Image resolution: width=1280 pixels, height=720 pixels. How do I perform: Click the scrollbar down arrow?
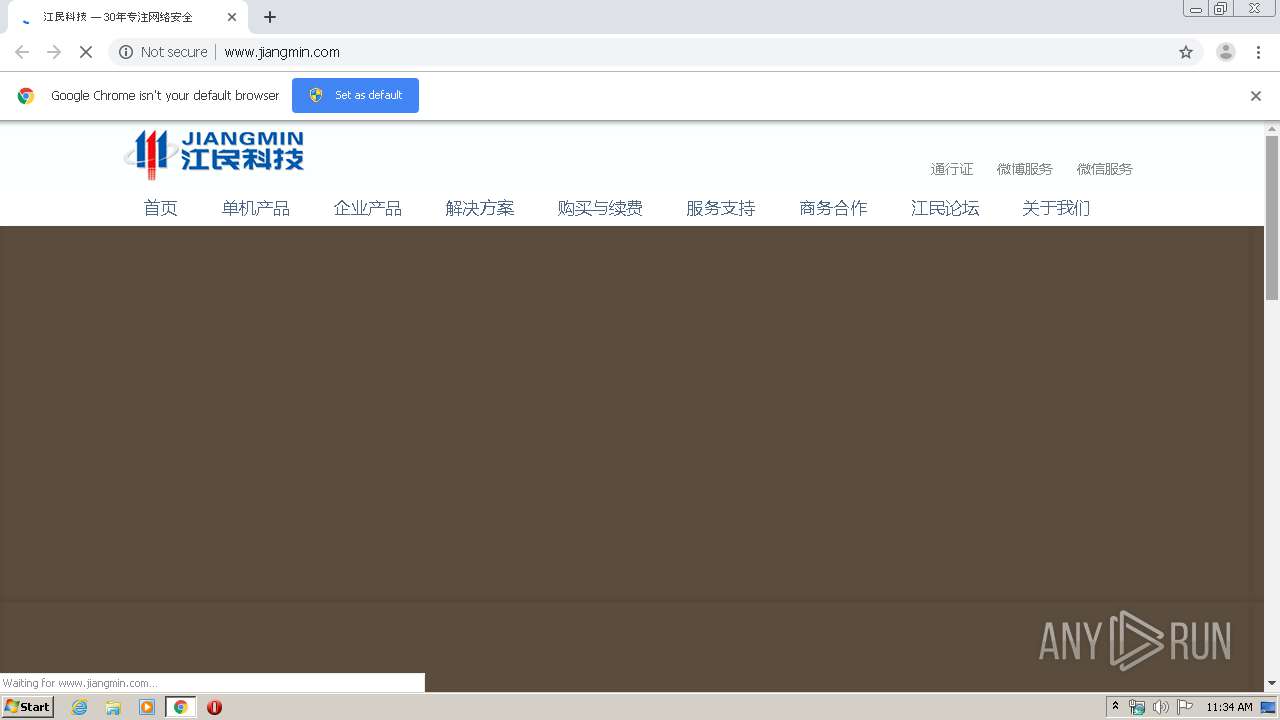tap(1272, 683)
